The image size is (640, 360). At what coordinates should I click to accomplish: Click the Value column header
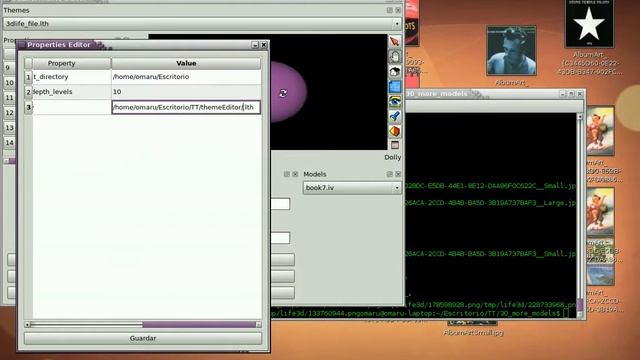186,63
